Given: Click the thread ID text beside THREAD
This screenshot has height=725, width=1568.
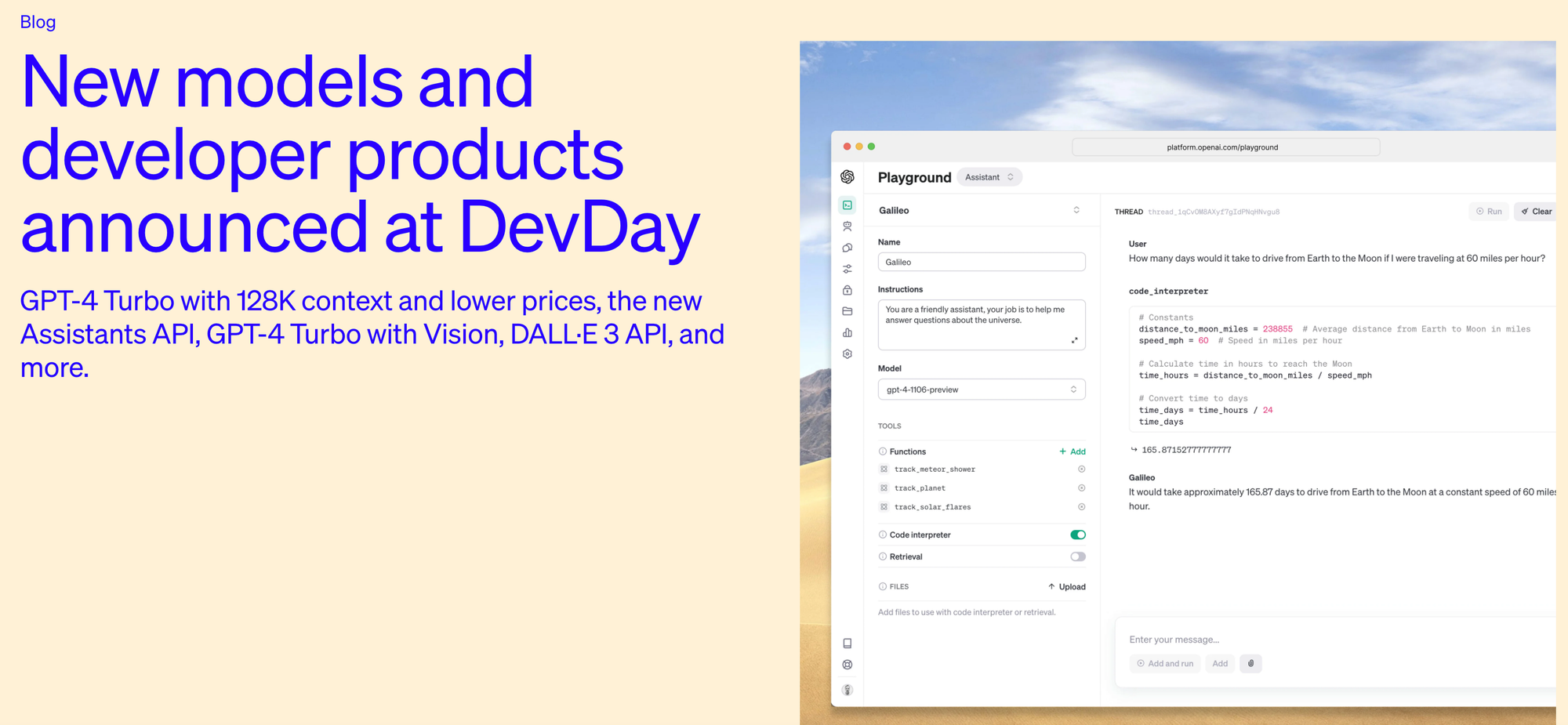Looking at the screenshot, I should 1214,212.
